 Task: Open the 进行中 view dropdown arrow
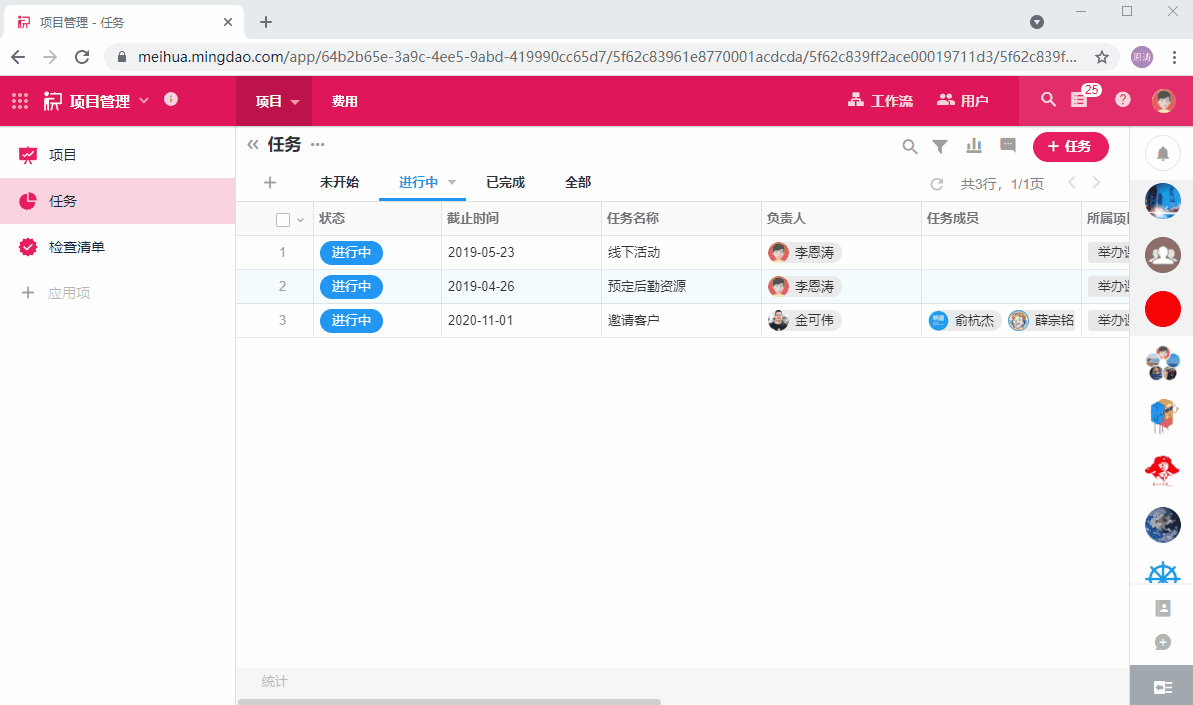click(x=452, y=182)
